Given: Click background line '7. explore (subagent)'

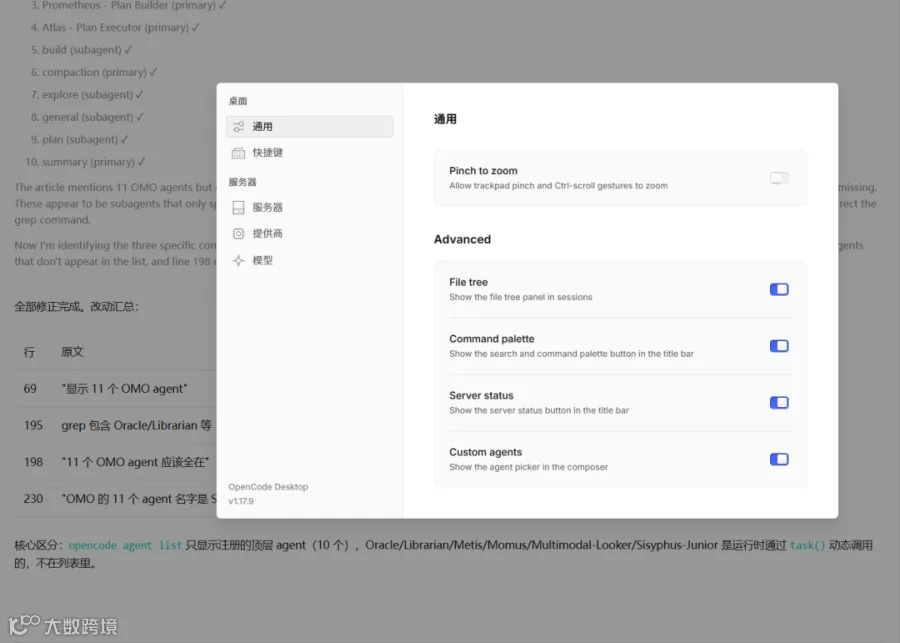Looking at the screenshot, I should (x=87, y=95).
